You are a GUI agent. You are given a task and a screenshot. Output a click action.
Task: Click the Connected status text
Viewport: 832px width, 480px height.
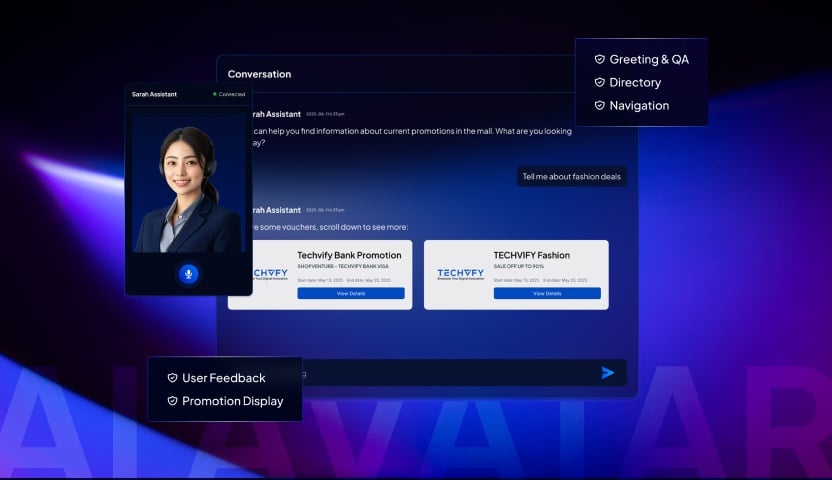pos(232,94)
